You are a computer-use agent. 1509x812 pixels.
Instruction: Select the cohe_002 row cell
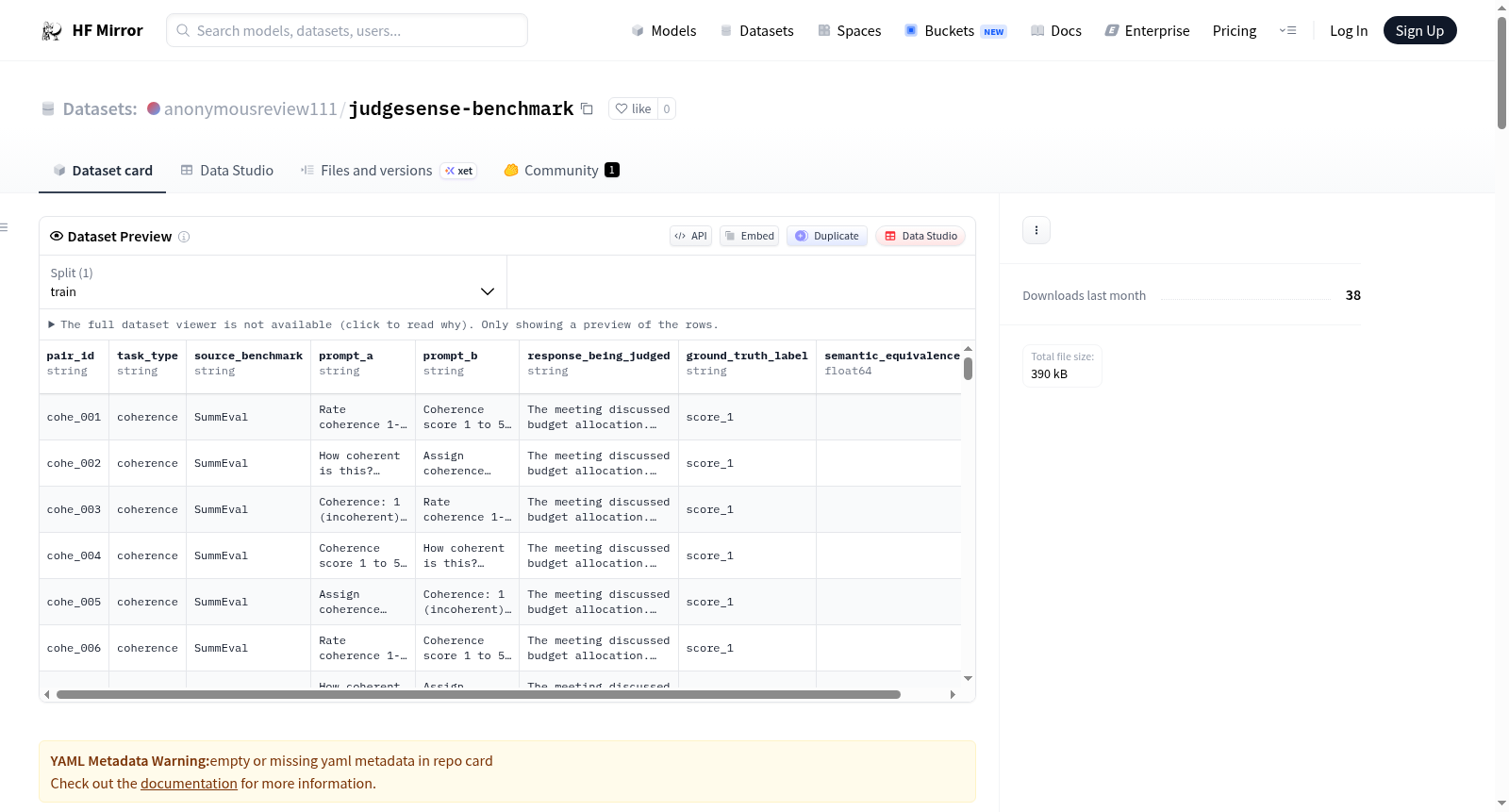(x=74, y=463)
